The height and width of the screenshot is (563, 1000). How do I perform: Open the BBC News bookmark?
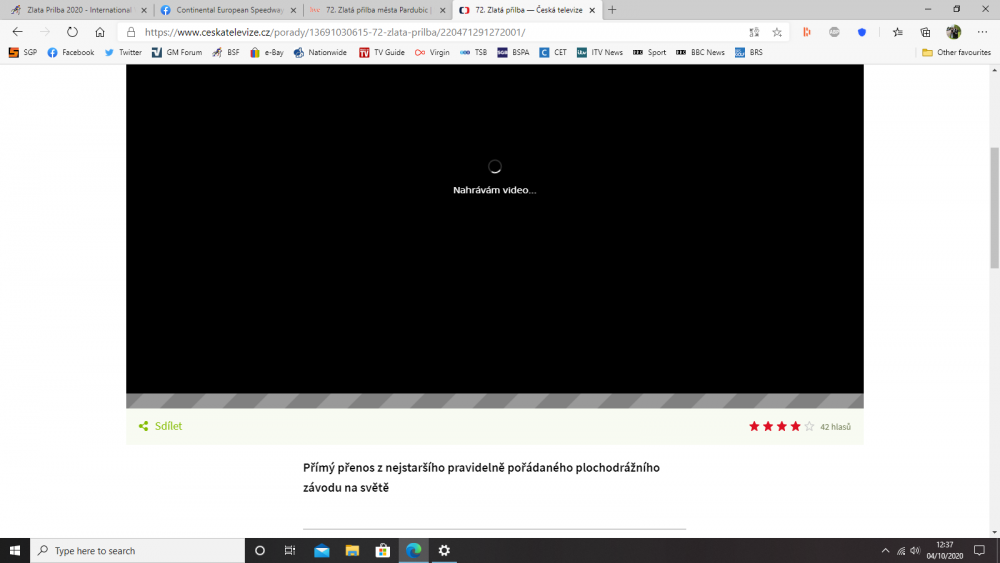coord(700,52)
